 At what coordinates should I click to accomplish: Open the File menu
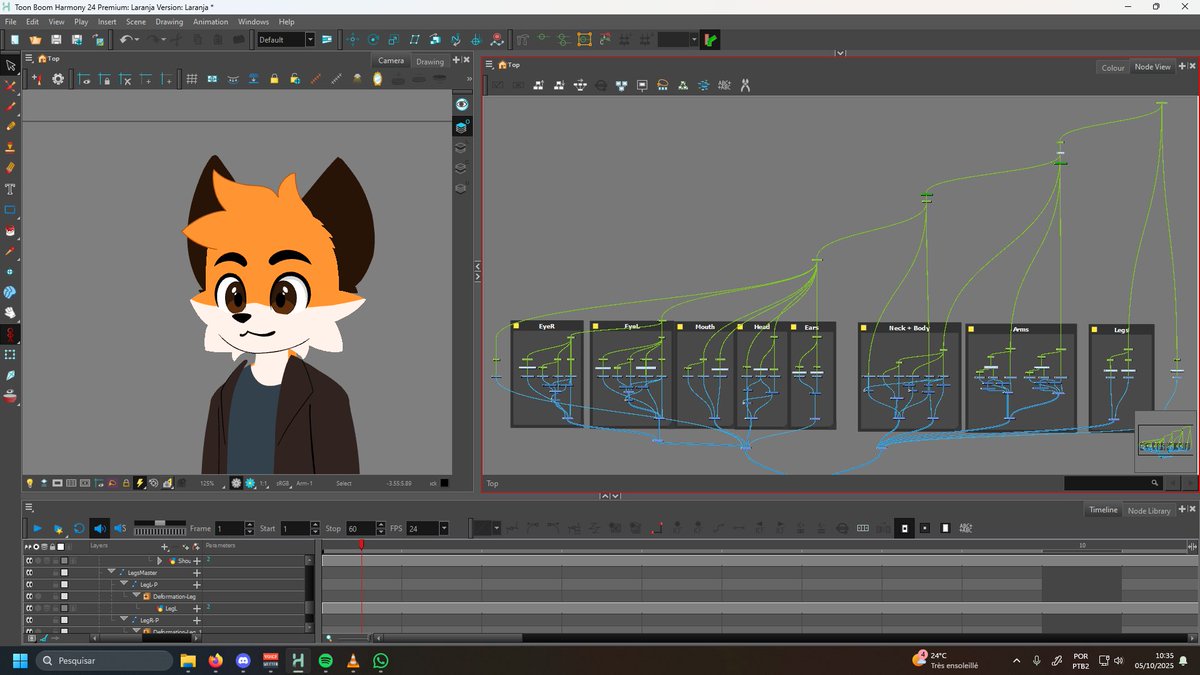(x=10, y=21)
